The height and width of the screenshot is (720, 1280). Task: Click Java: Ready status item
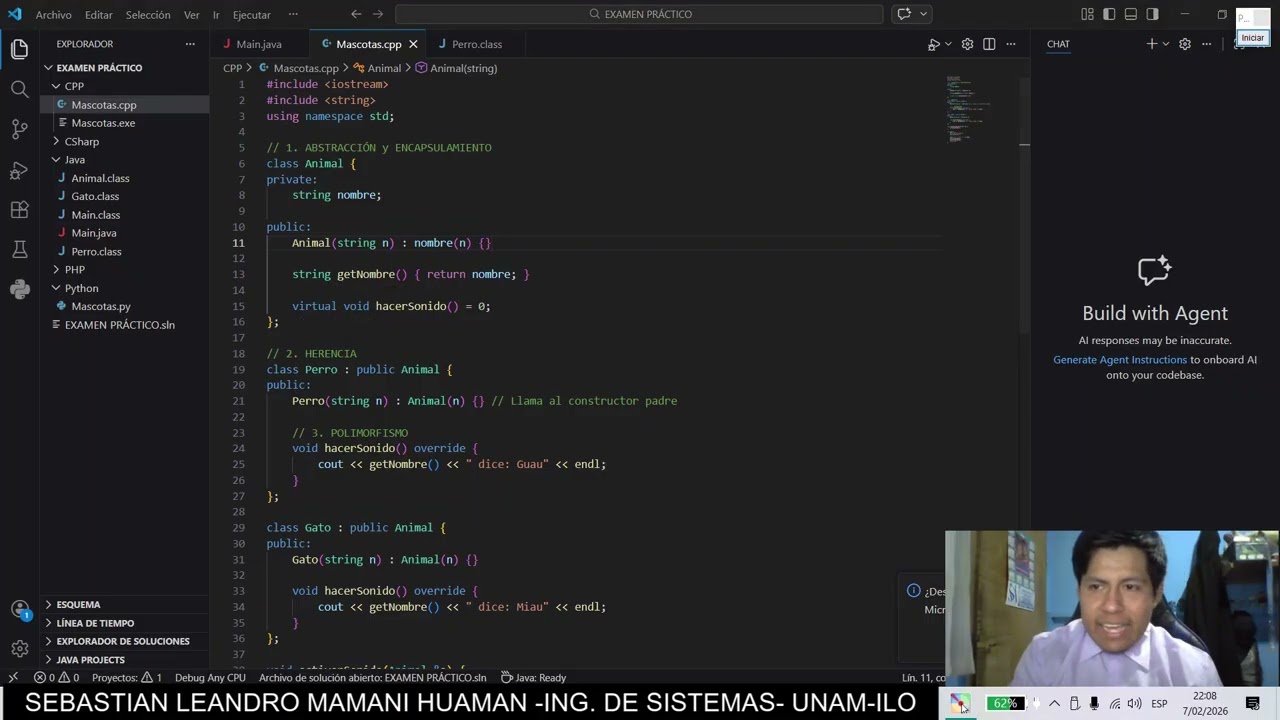tap(533, 678)
